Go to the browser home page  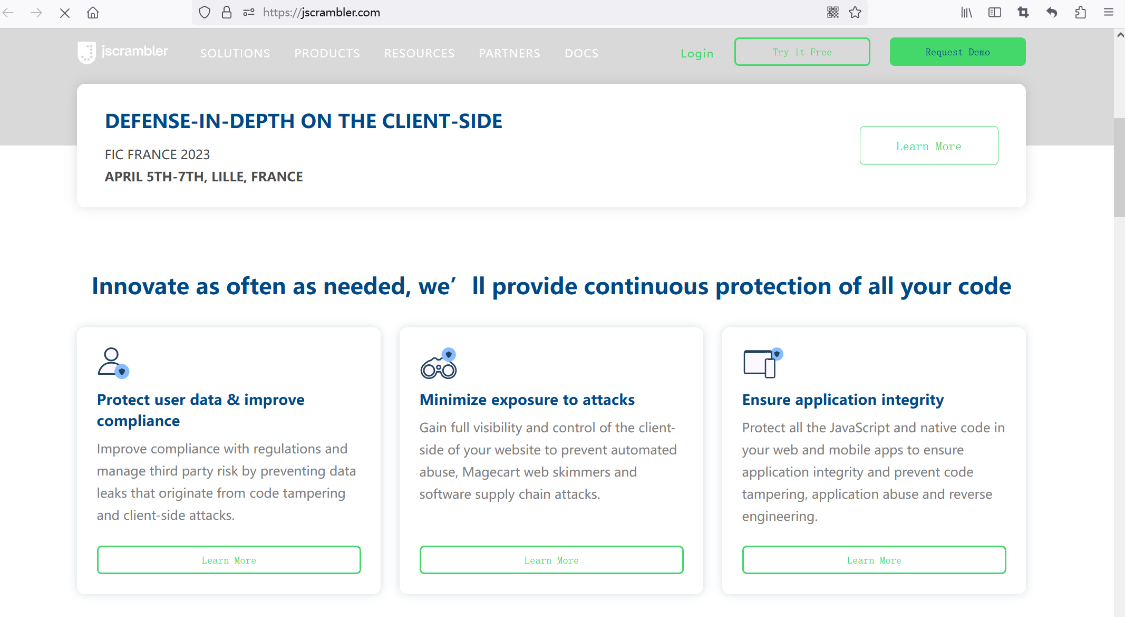93,12
